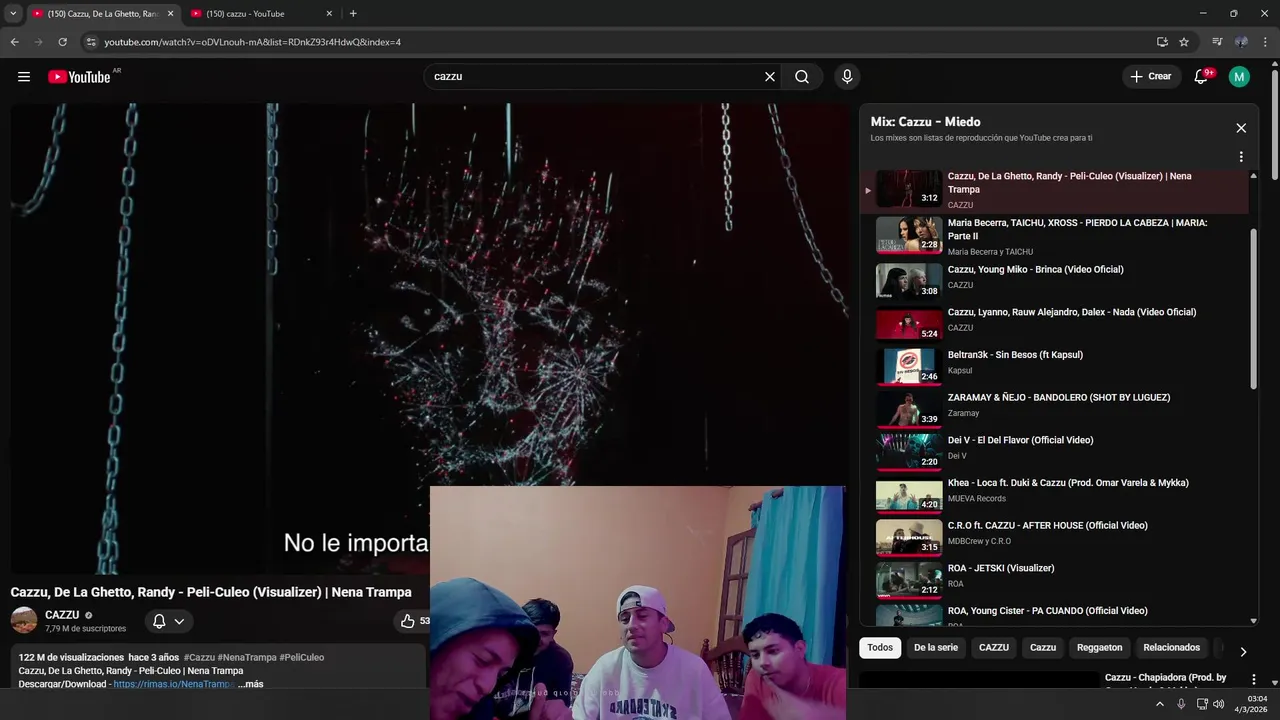Select the 'Cazzu' mixed-case filter chip

pyautogui.click(x=1043, y=648)
